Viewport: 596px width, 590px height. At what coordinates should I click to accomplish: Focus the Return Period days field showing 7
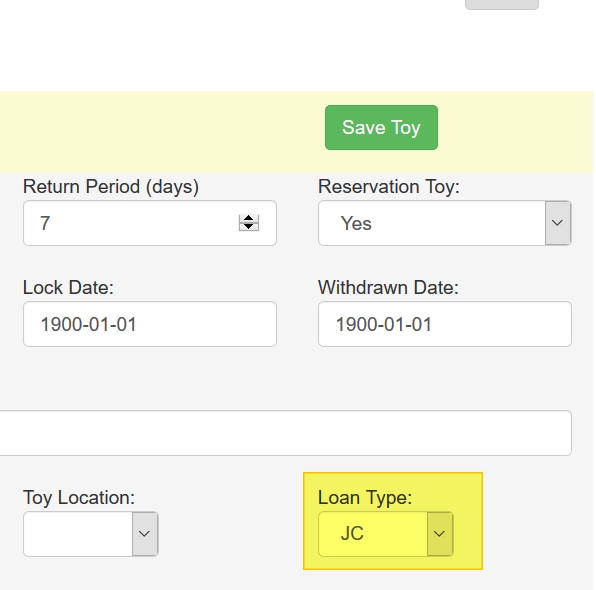pos(150,223)
